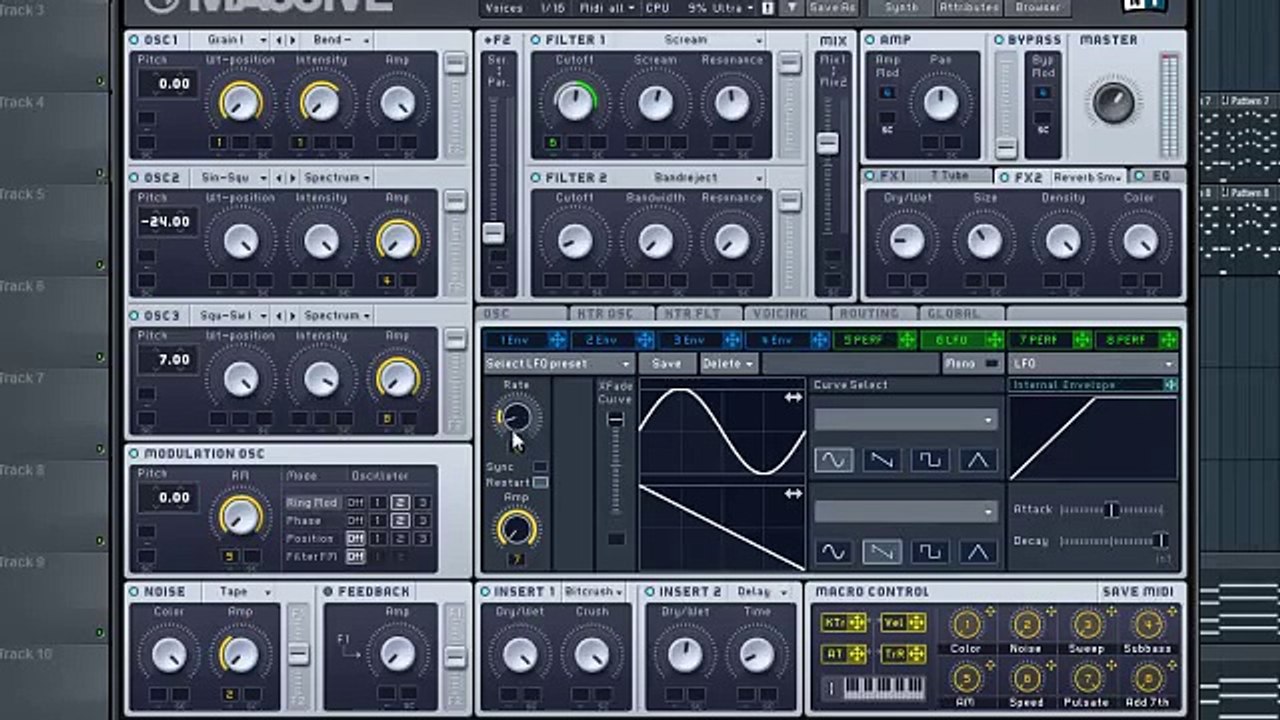The image size is (1280, 720).
Task: Toggle Filter 1 power button
Action: pos(536,40)
